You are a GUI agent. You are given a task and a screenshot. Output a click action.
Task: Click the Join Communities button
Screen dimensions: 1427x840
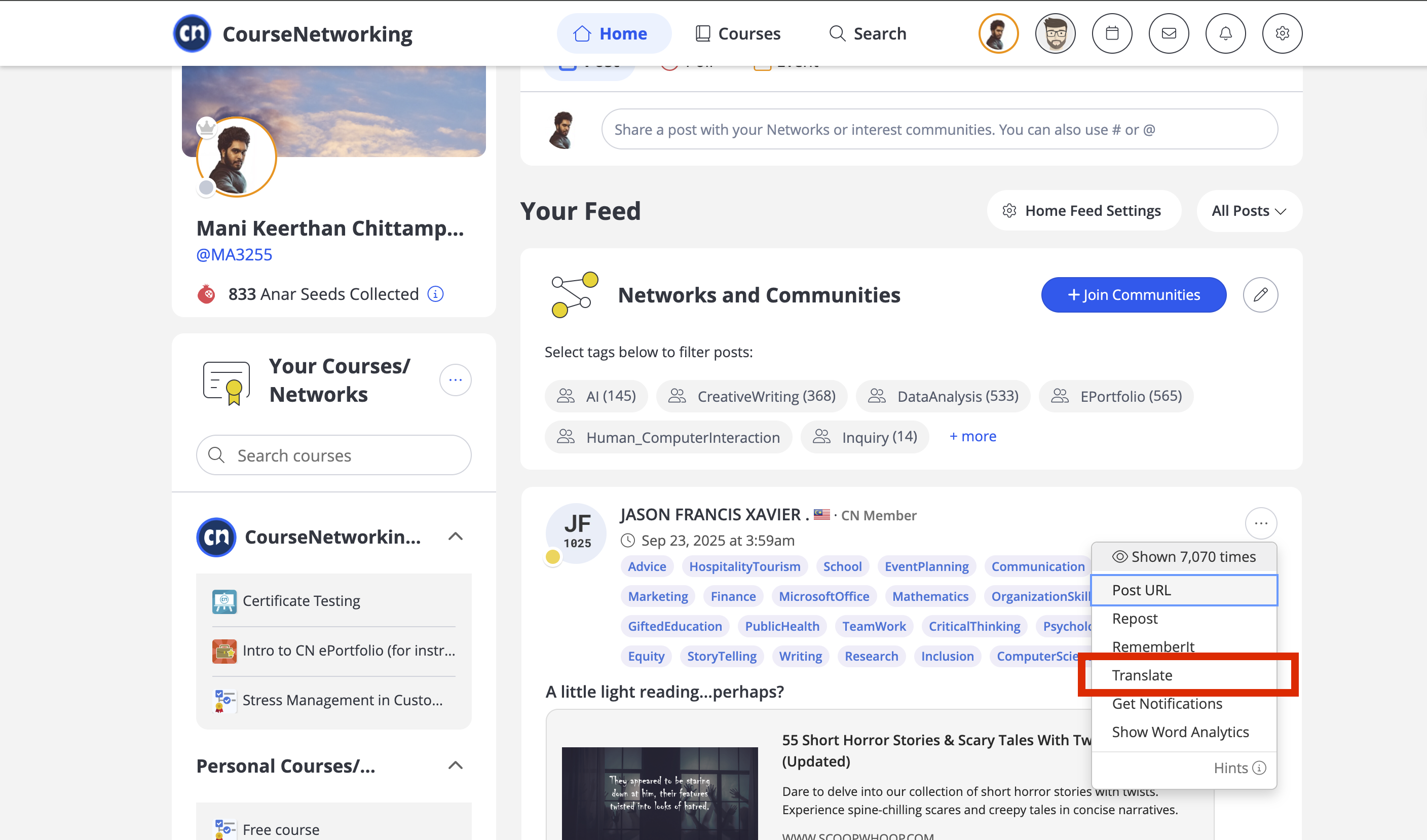pyautogui.click(x=1133, y=294)
